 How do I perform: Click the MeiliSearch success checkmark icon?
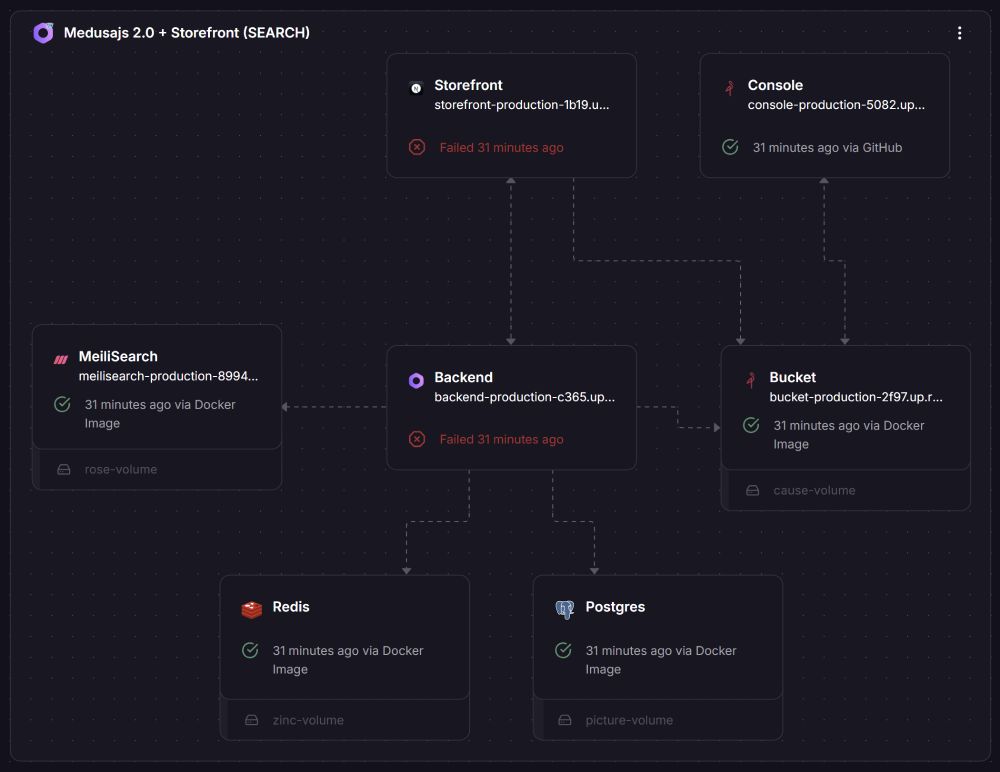[x=62, y=404]
